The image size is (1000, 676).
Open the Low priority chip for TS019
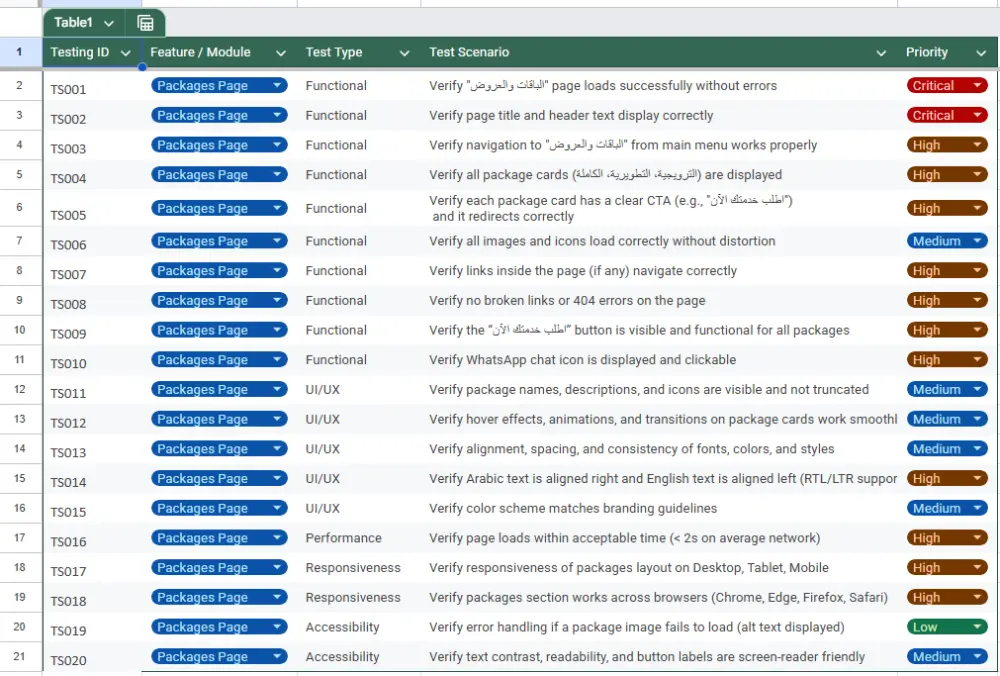[946, 627]
